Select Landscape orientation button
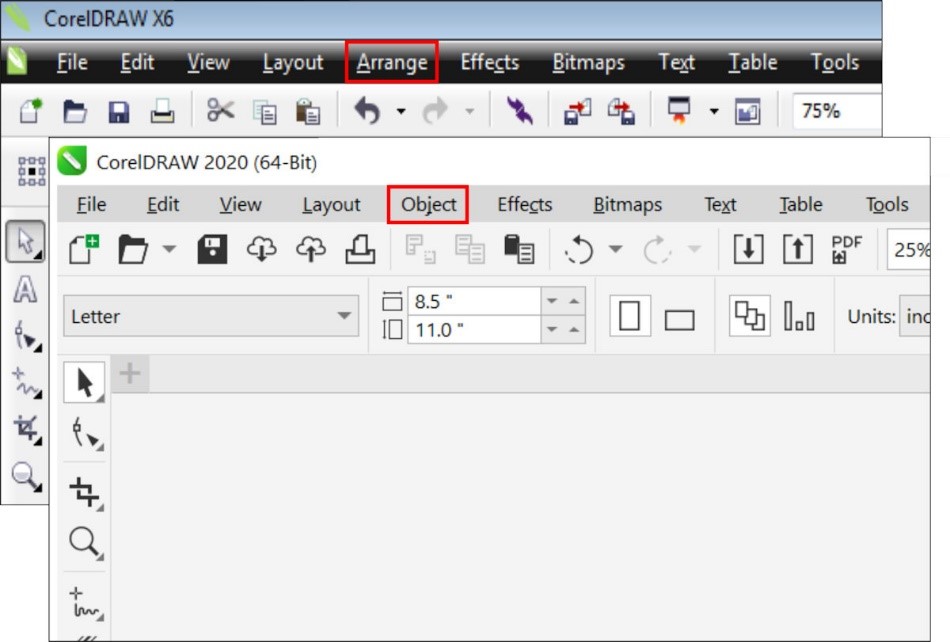The width and height of the screenshot is (950, 642). (x=679, y=319)
